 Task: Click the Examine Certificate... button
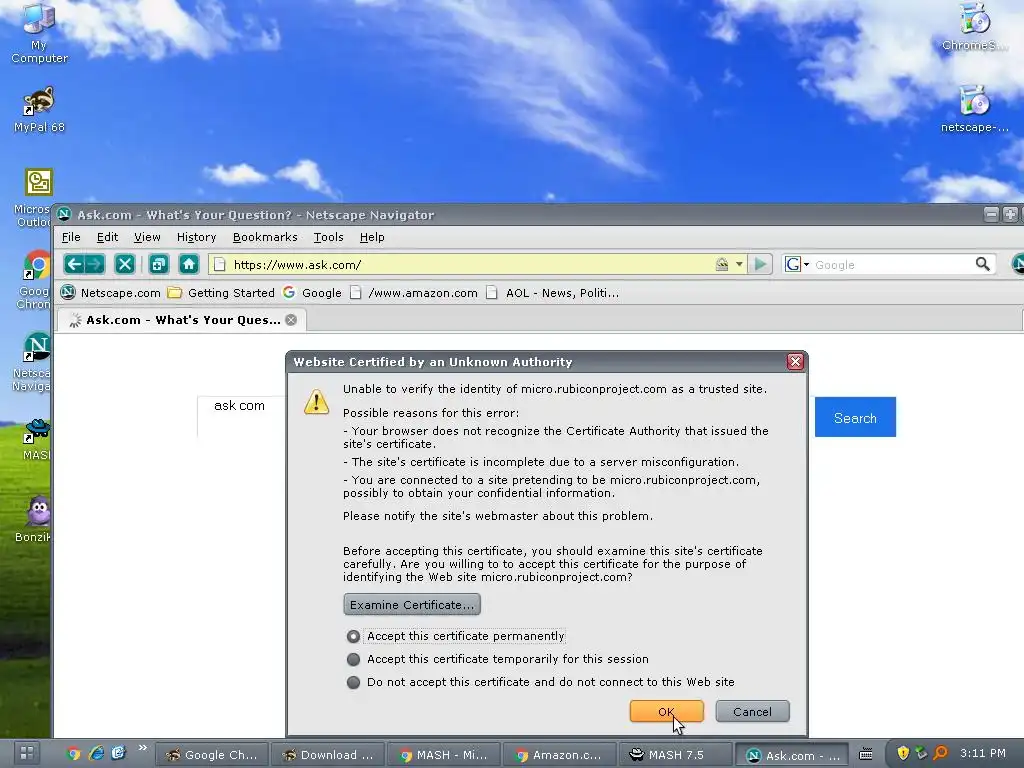pos(412,605)
